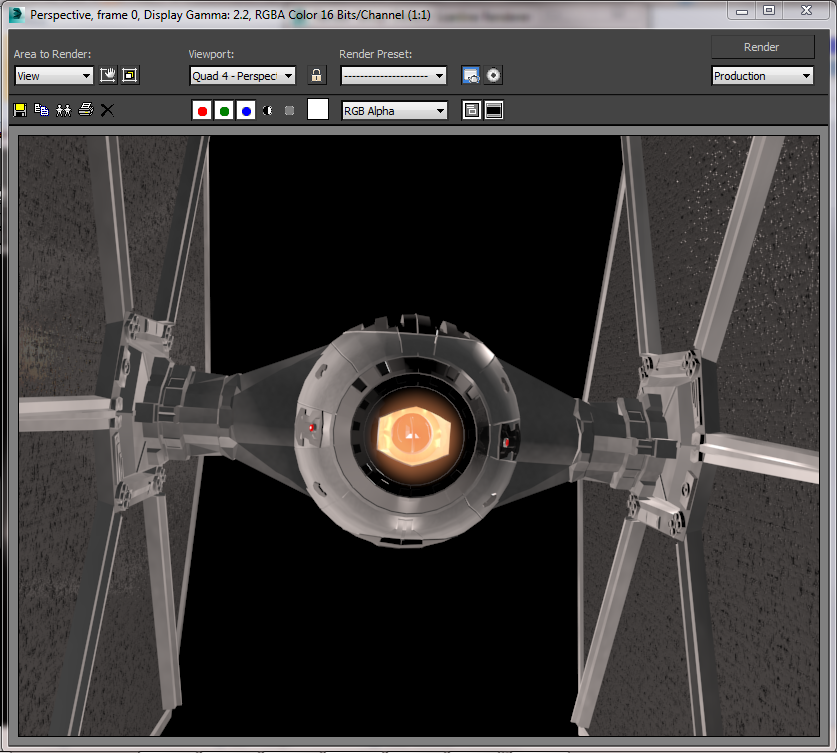Click the white color swatch
The width and height of the screenshot is (837, 753).
pos(318,109)
